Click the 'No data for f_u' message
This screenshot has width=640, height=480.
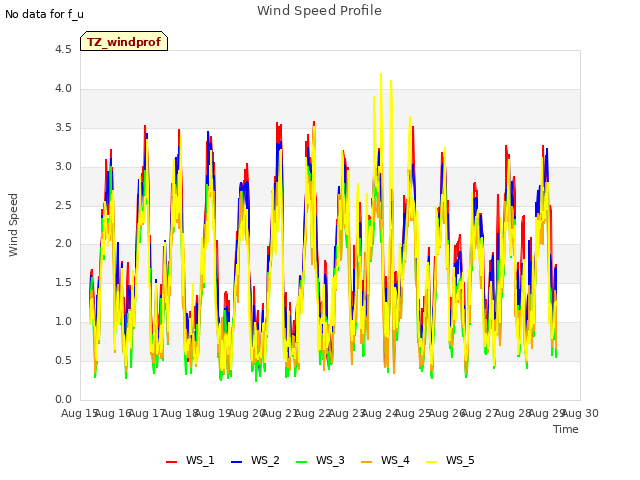[x=44, y=14]
